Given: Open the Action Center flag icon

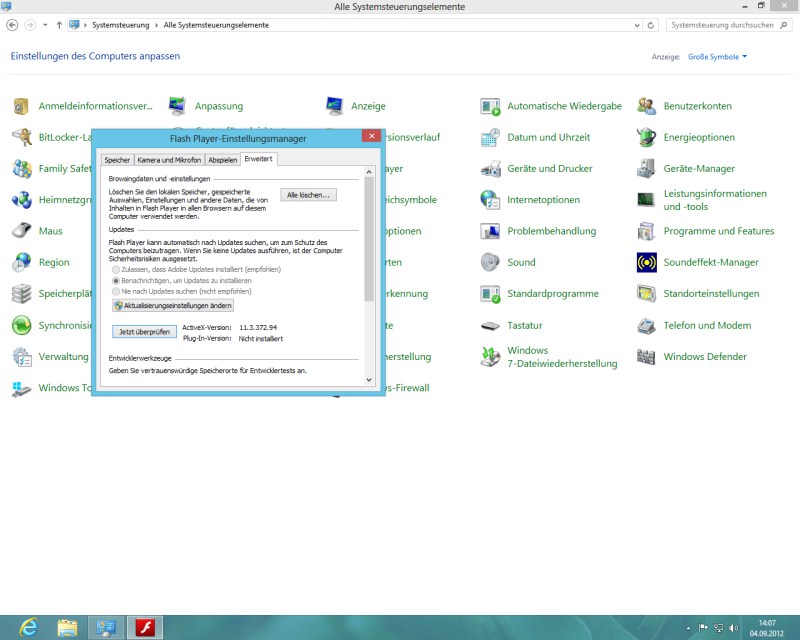Looking at the screenshot, I should tap(703, 628).
